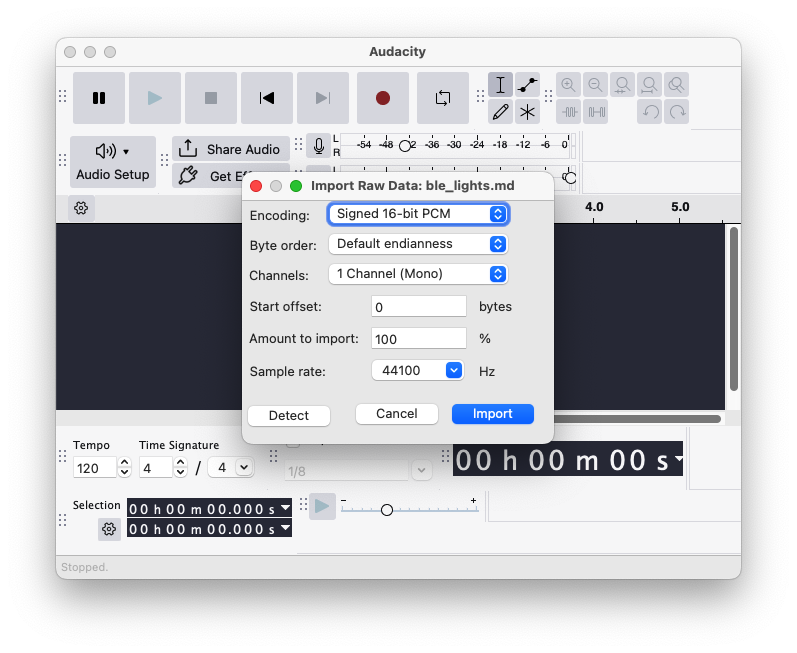Click the Import button
This screenshot has width=797, height=653.
(492, 414)
